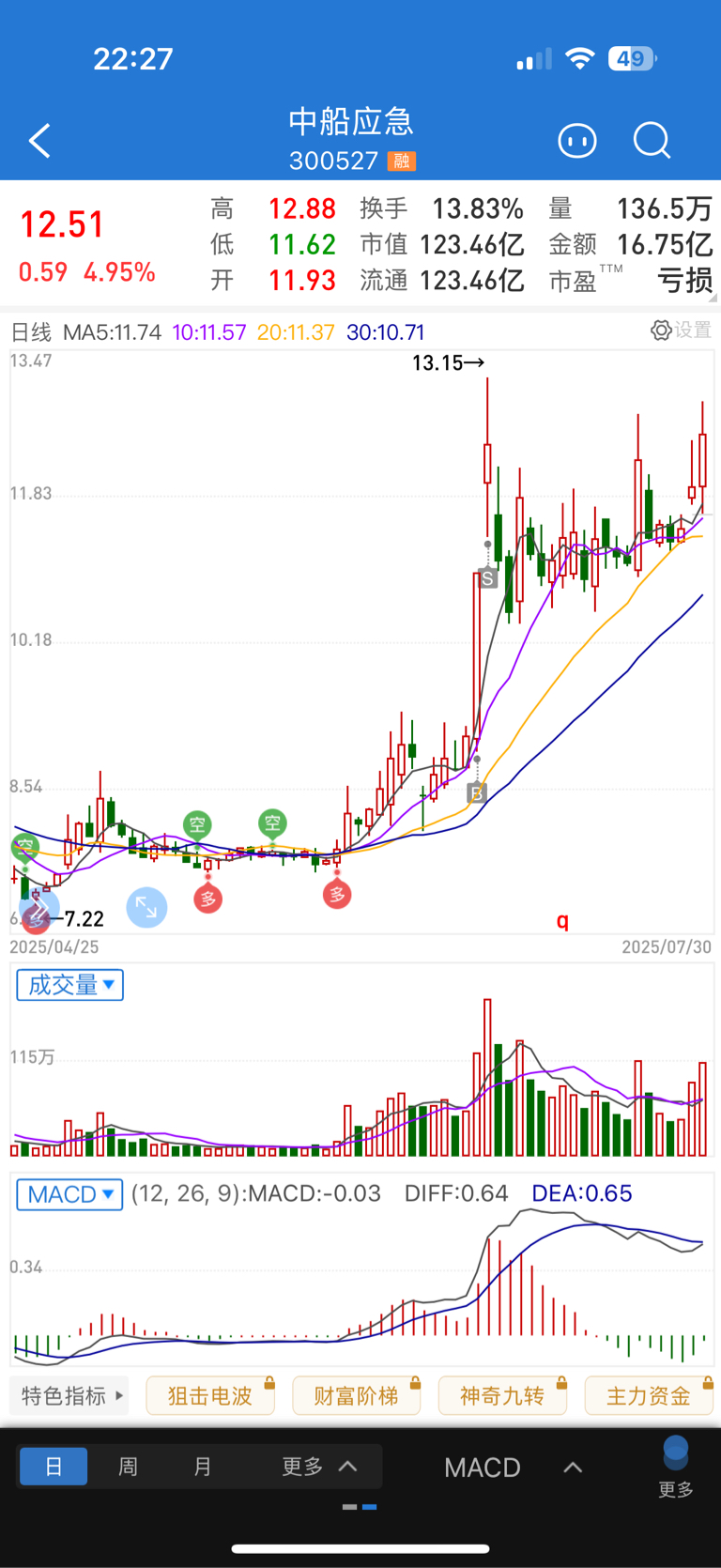Tap the battery indicator in status bar
Viewport: 721px width, 1568px height.
pos(633,59)
